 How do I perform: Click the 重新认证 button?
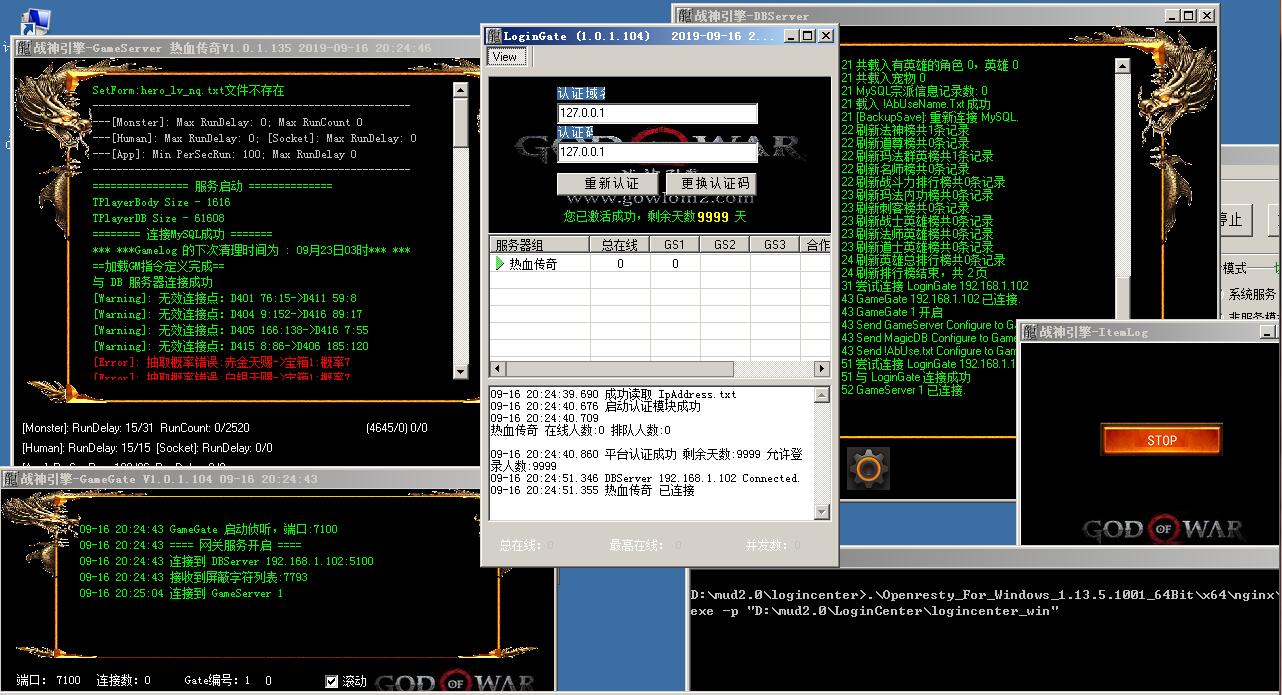611,184
